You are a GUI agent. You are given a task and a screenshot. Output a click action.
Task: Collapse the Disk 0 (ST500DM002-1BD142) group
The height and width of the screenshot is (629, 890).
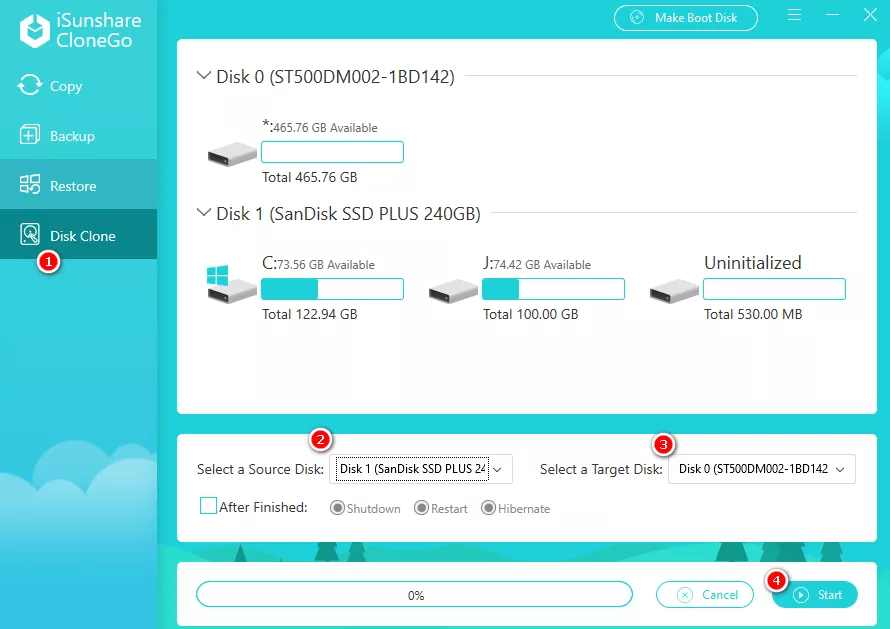pyautogui.click(x=203, y=76)
